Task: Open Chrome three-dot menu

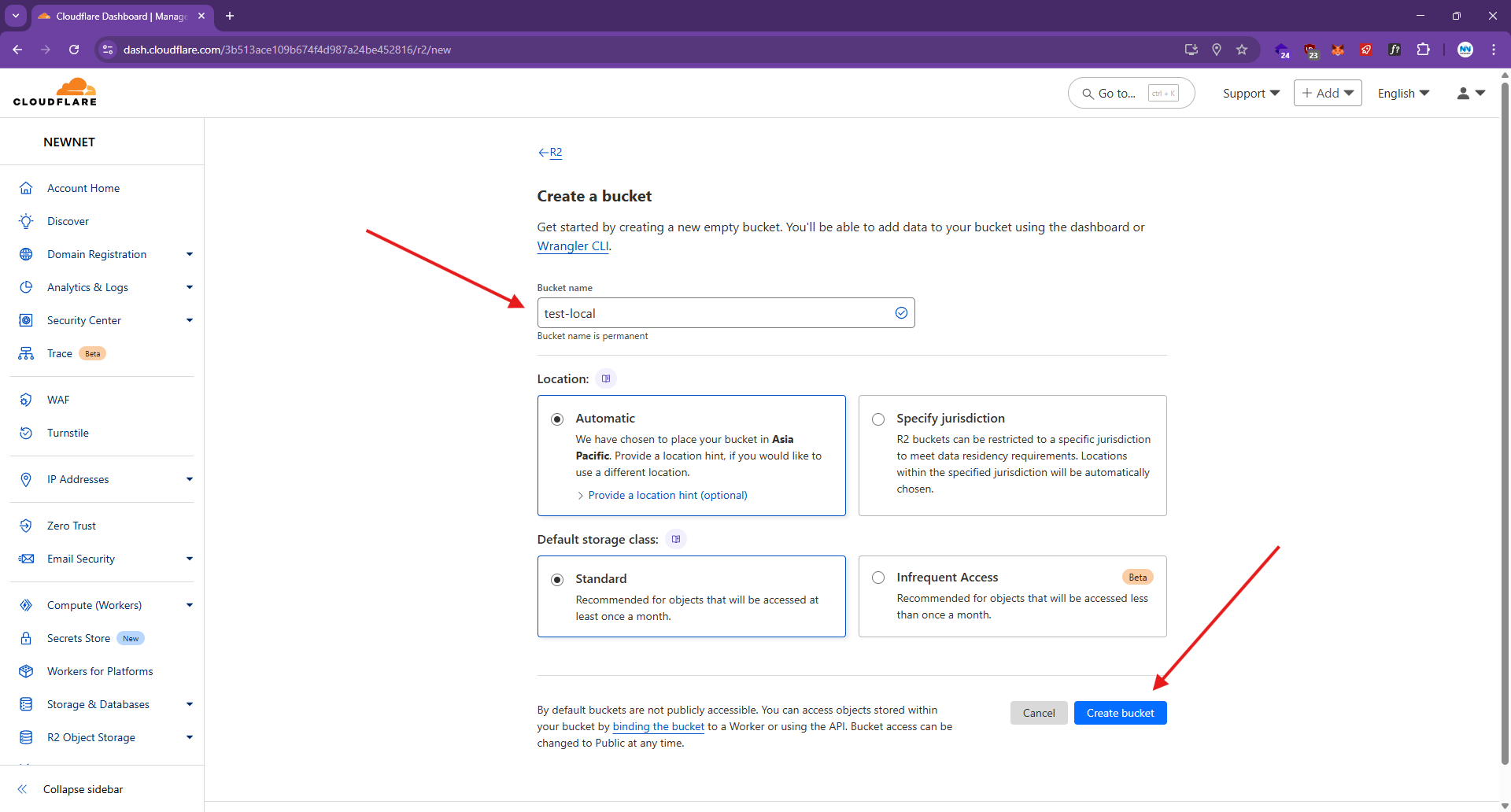Action: 1494,50
